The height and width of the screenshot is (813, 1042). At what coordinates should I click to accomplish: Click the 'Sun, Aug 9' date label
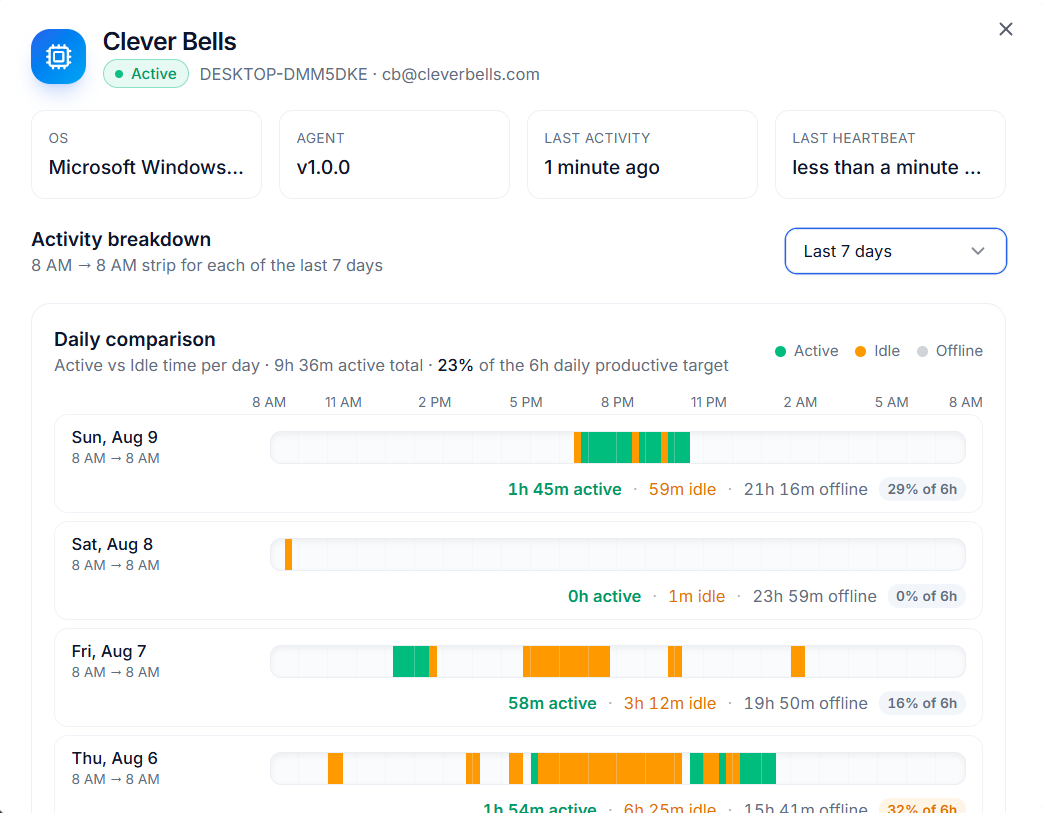point(114,437)
